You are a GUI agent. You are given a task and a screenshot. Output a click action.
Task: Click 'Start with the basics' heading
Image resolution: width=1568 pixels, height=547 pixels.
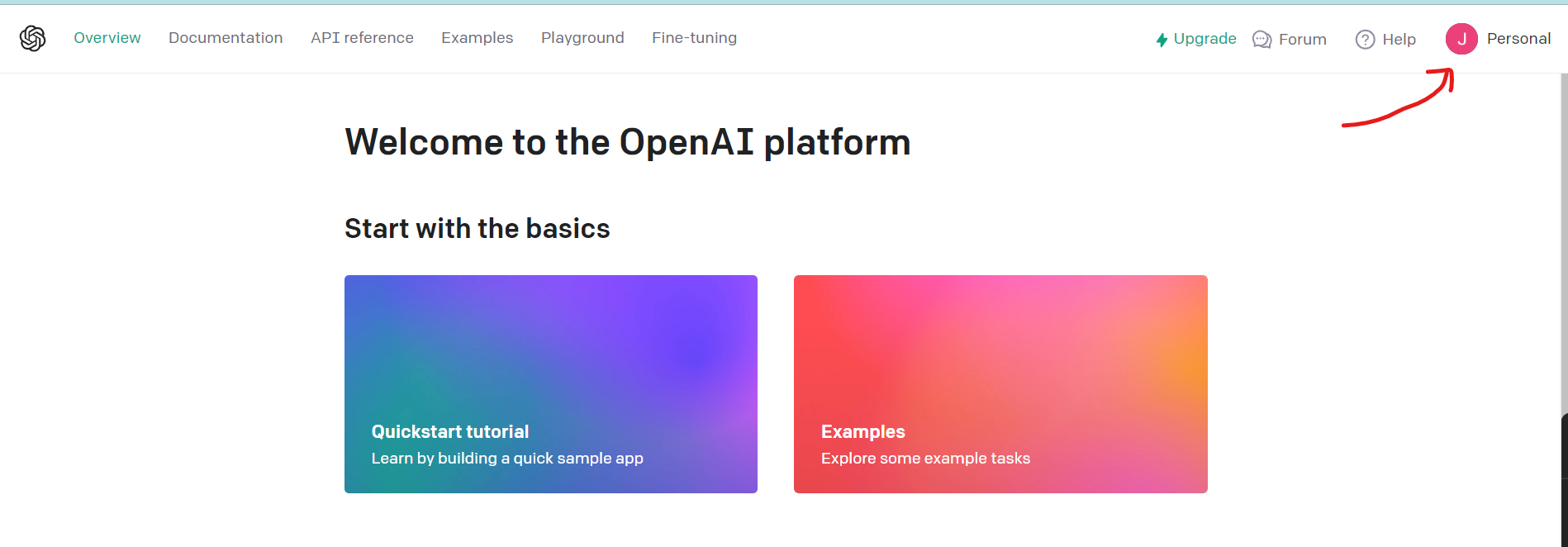point(477,229)
